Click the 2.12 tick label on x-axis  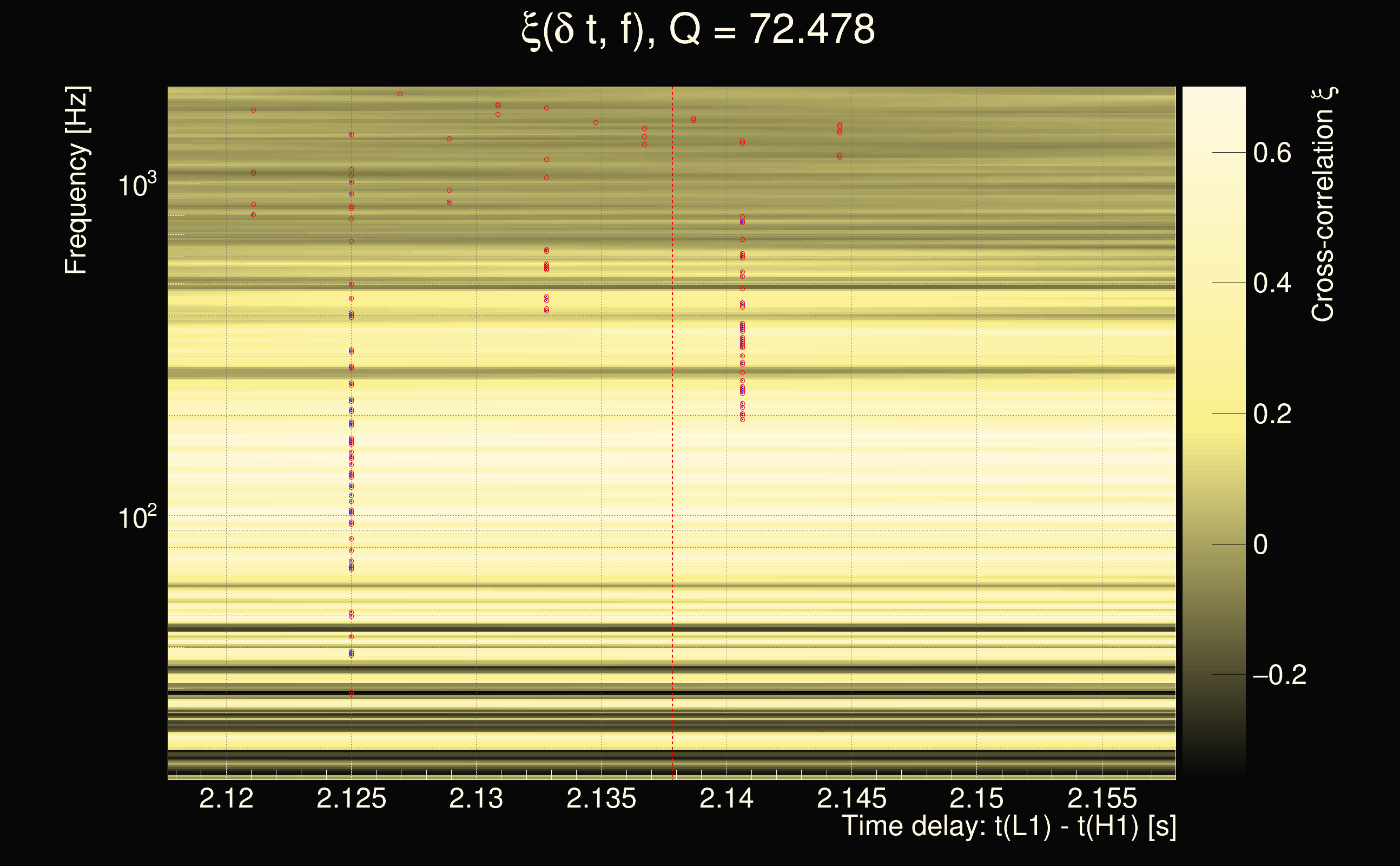pos(226,798)
